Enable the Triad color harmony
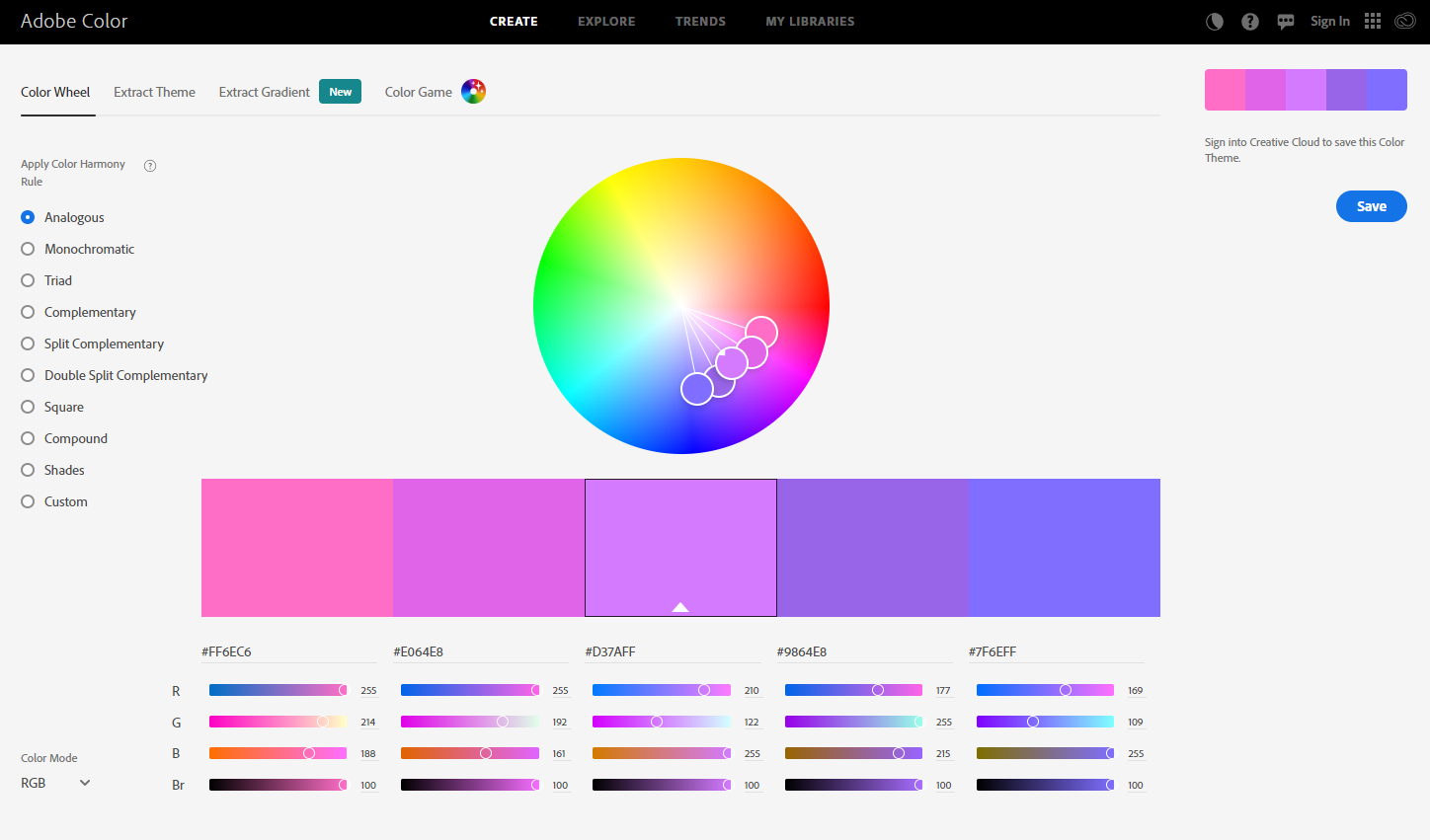Image resolution: width=1430 pixels, height=840 pixels. coord(27,280)
